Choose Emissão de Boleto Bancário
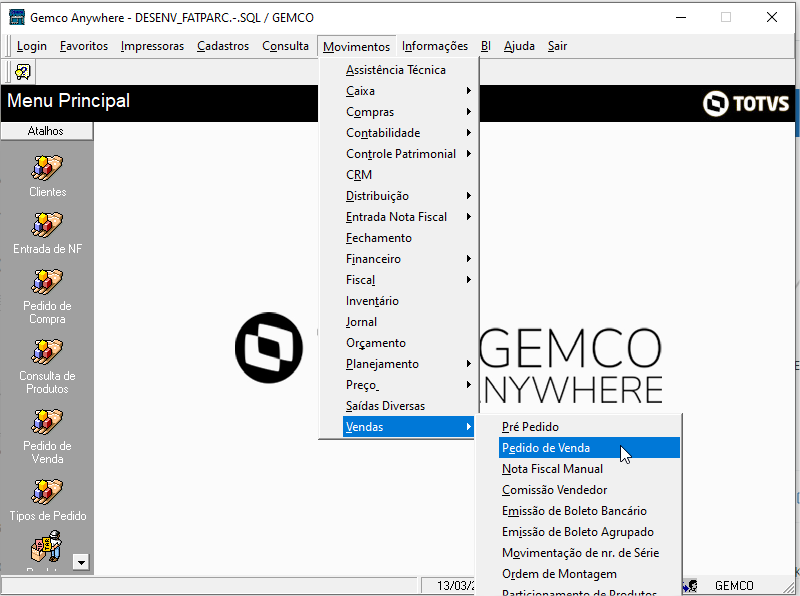This screenshot has width=800, height=596. click(x=589, y=511)
